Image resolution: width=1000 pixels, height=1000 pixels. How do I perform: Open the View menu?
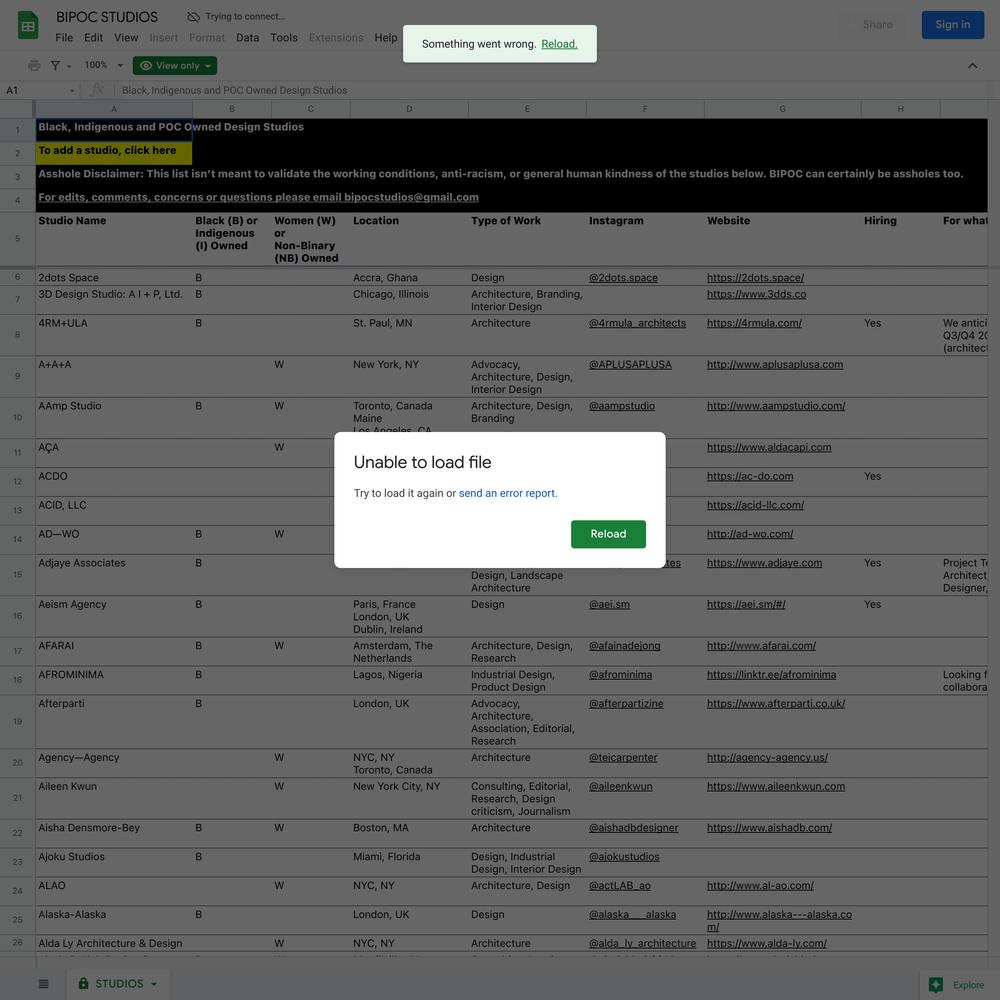pos(126,38)
